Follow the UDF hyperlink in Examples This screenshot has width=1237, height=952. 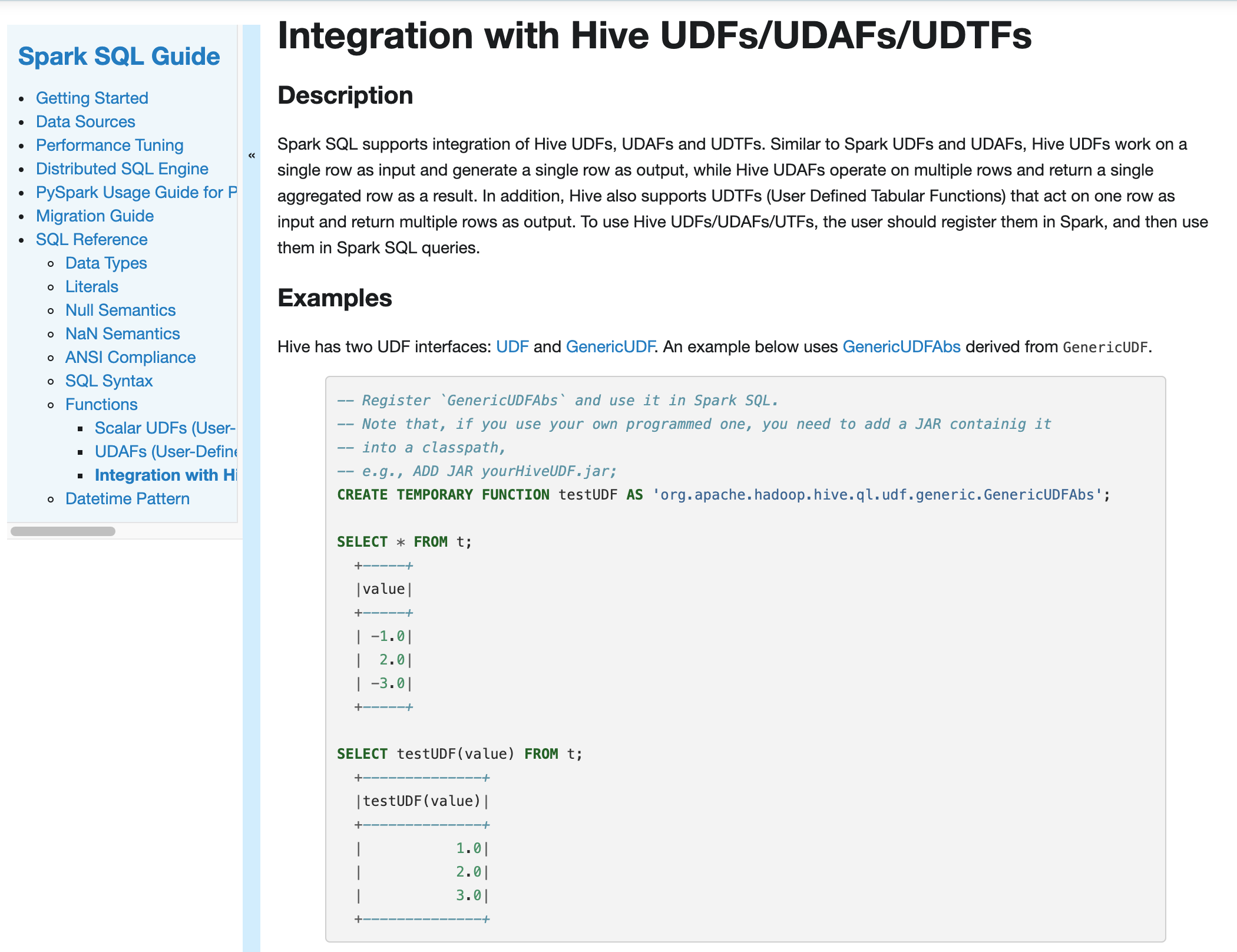[512, 346]
